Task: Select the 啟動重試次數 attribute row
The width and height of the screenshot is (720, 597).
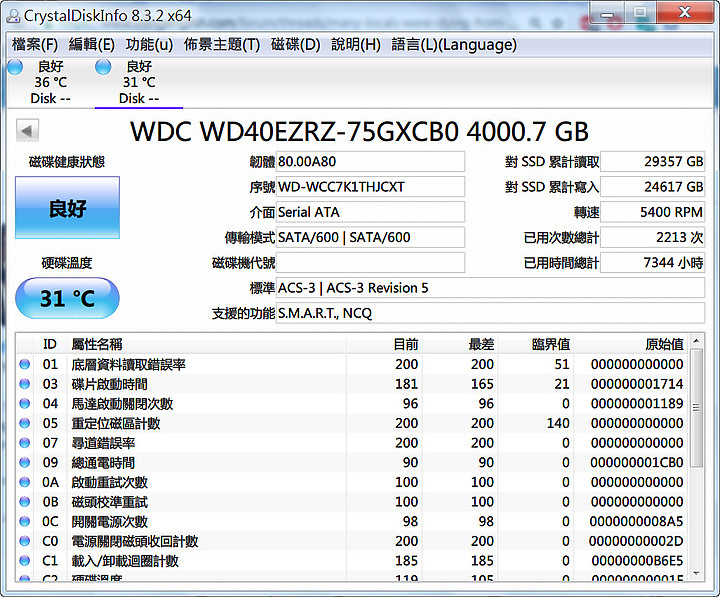Action: [352, 482]
